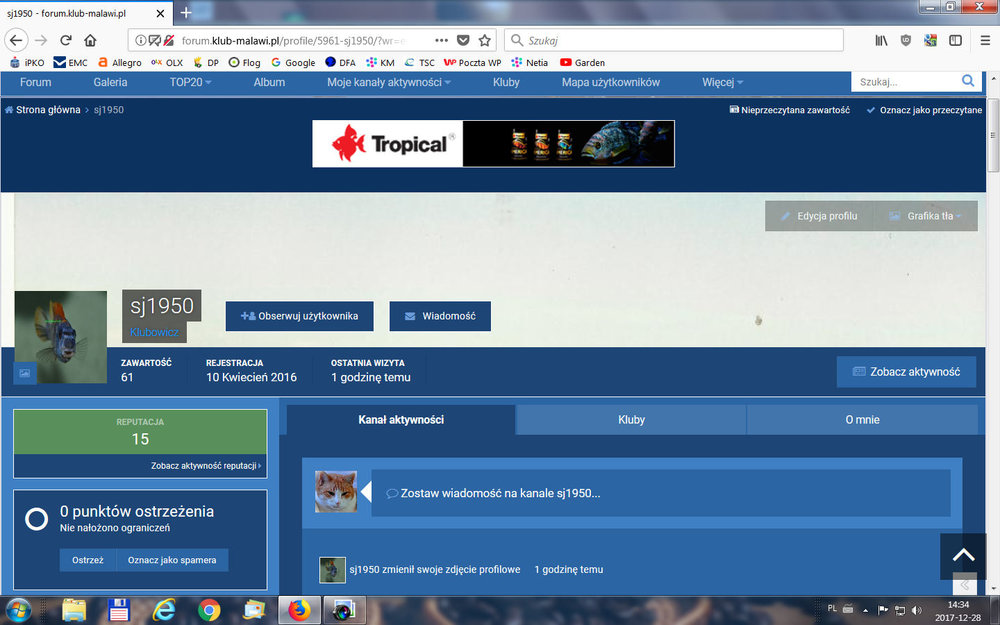Click Oznacz jako przeczytane link
The image size is (1000, 625).
(924, 110)
